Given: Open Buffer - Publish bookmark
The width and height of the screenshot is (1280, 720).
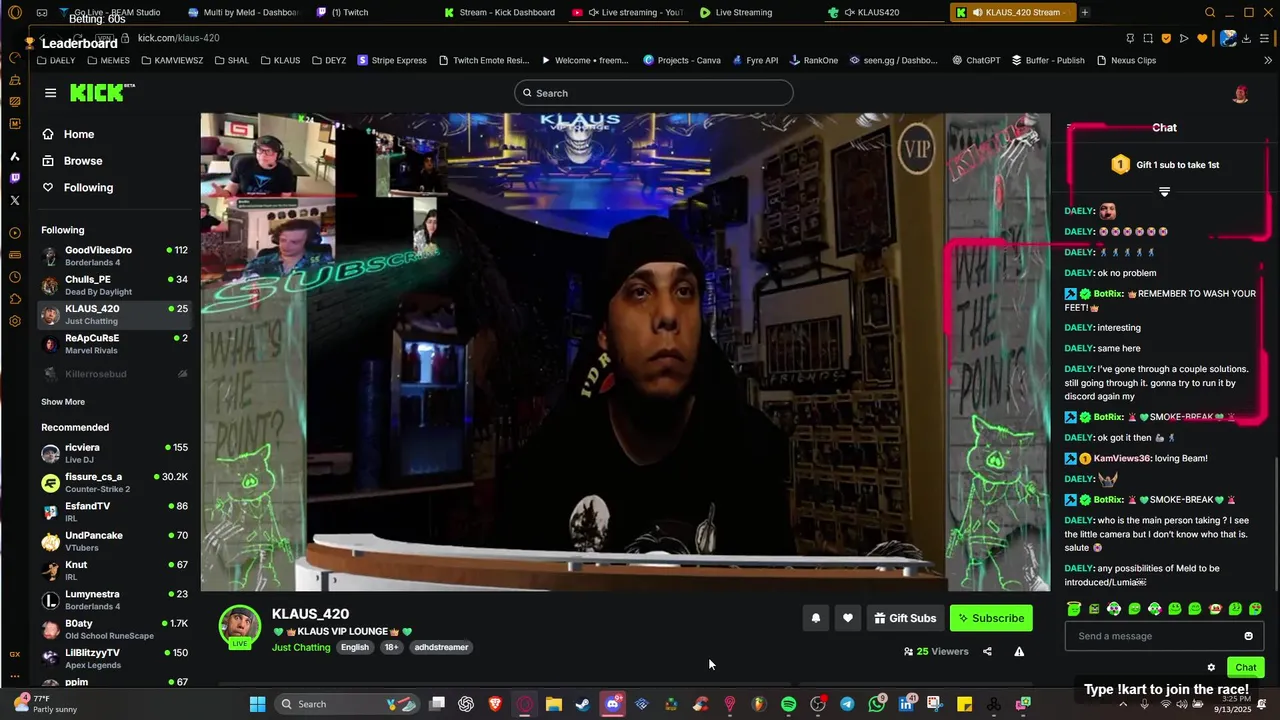Looking at the screenshot, I should [x=1047, y=60].
